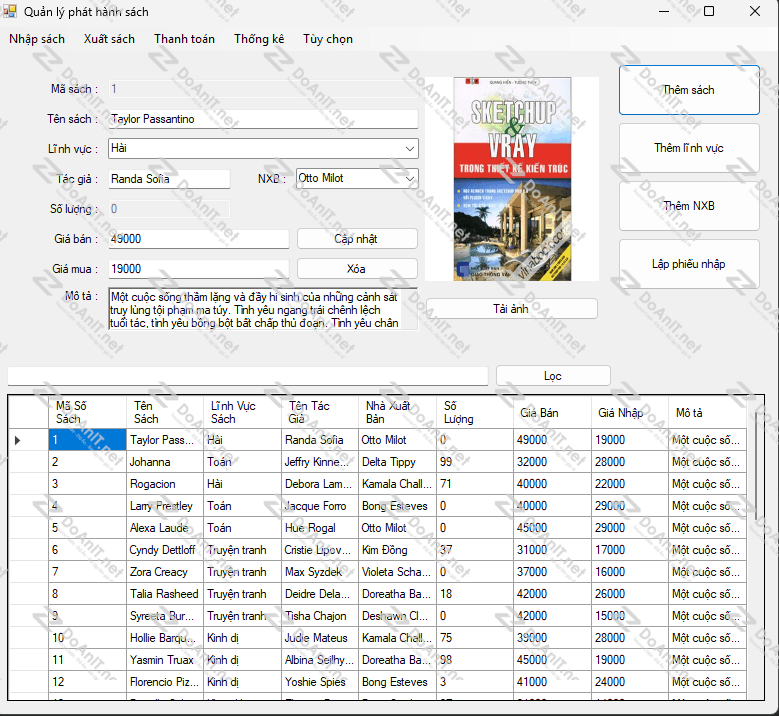Sort by Tên Sách column header
779x716 pixels.
tap(165, 412)
